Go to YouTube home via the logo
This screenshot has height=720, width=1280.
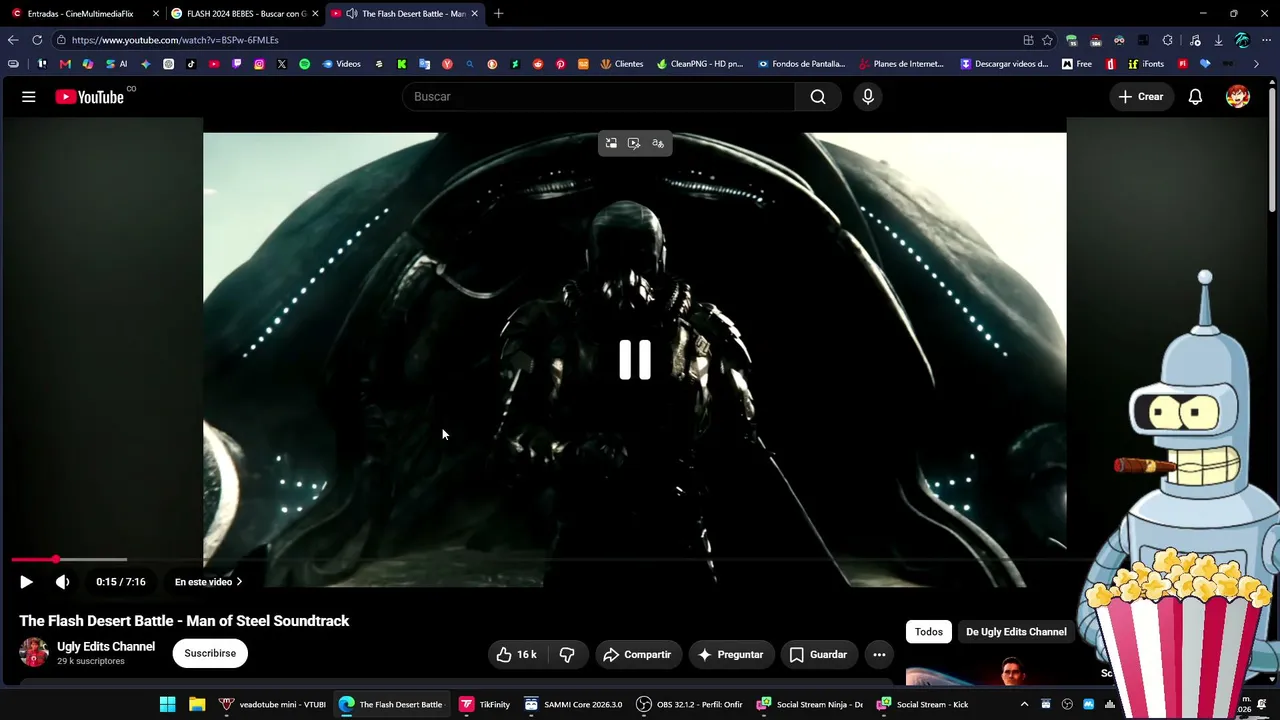pyautogui.click(x=89, y=97)
